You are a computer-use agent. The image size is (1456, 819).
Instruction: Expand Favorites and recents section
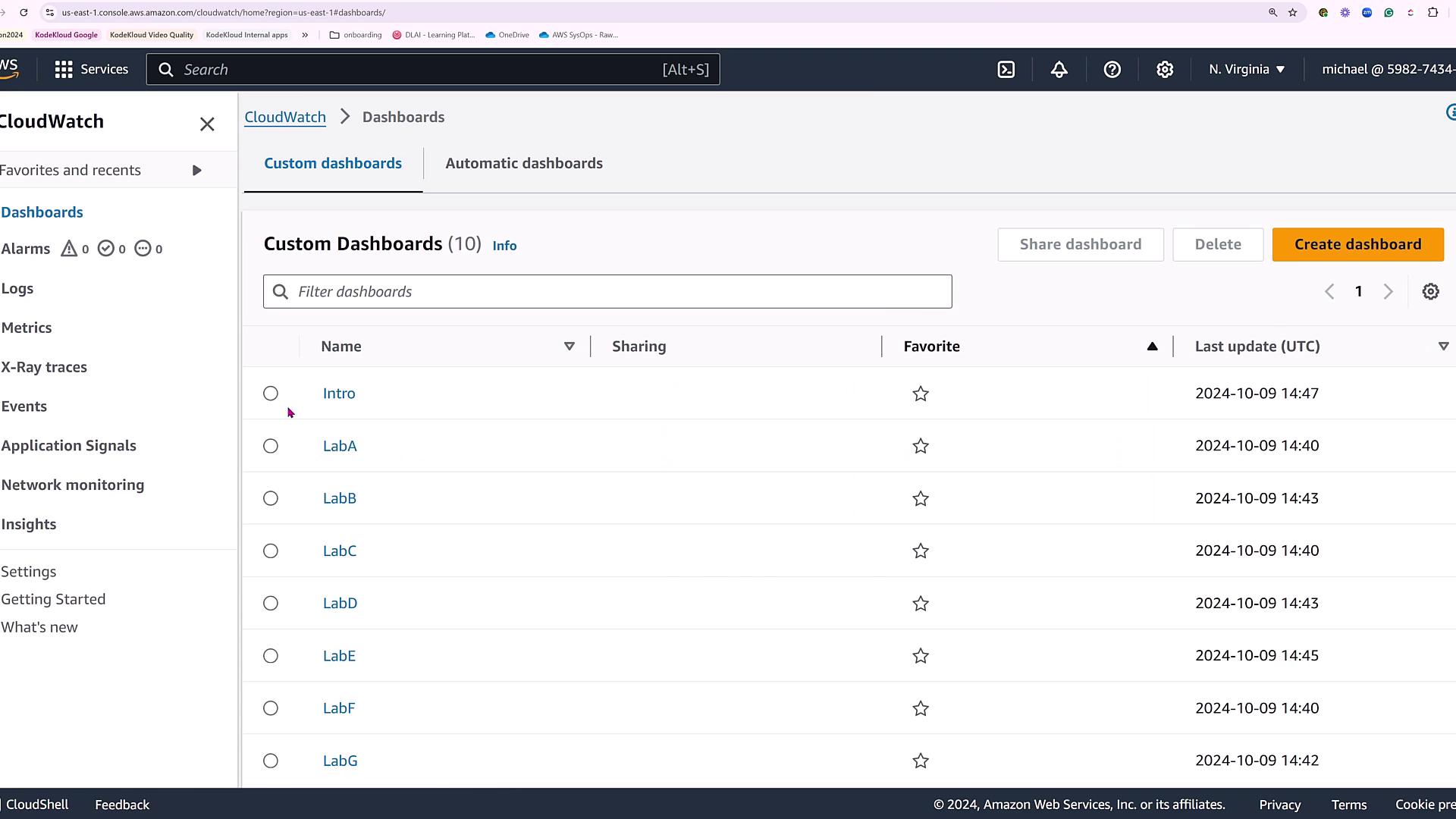click(196, 171)
